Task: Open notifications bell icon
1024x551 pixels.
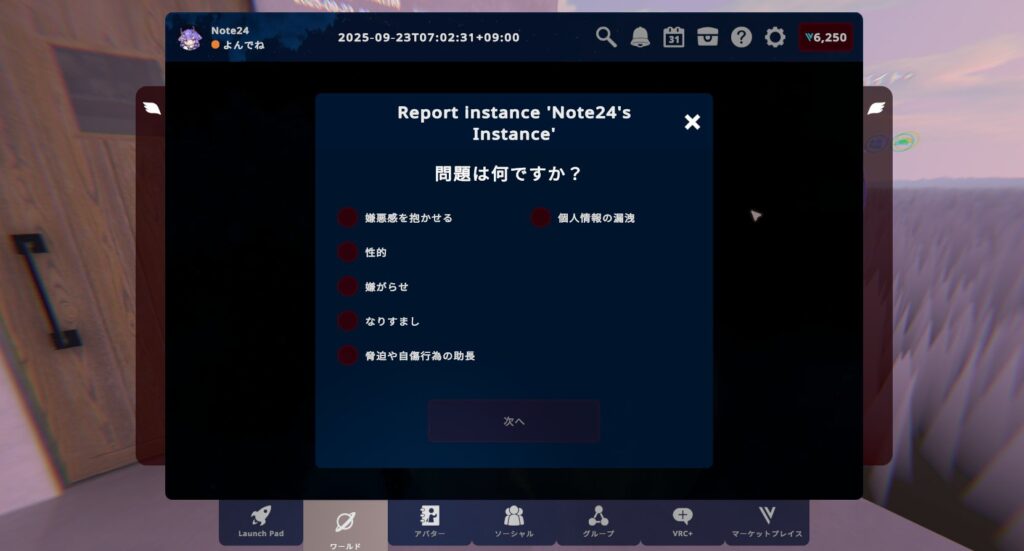Action: click(x=640, y=37)
